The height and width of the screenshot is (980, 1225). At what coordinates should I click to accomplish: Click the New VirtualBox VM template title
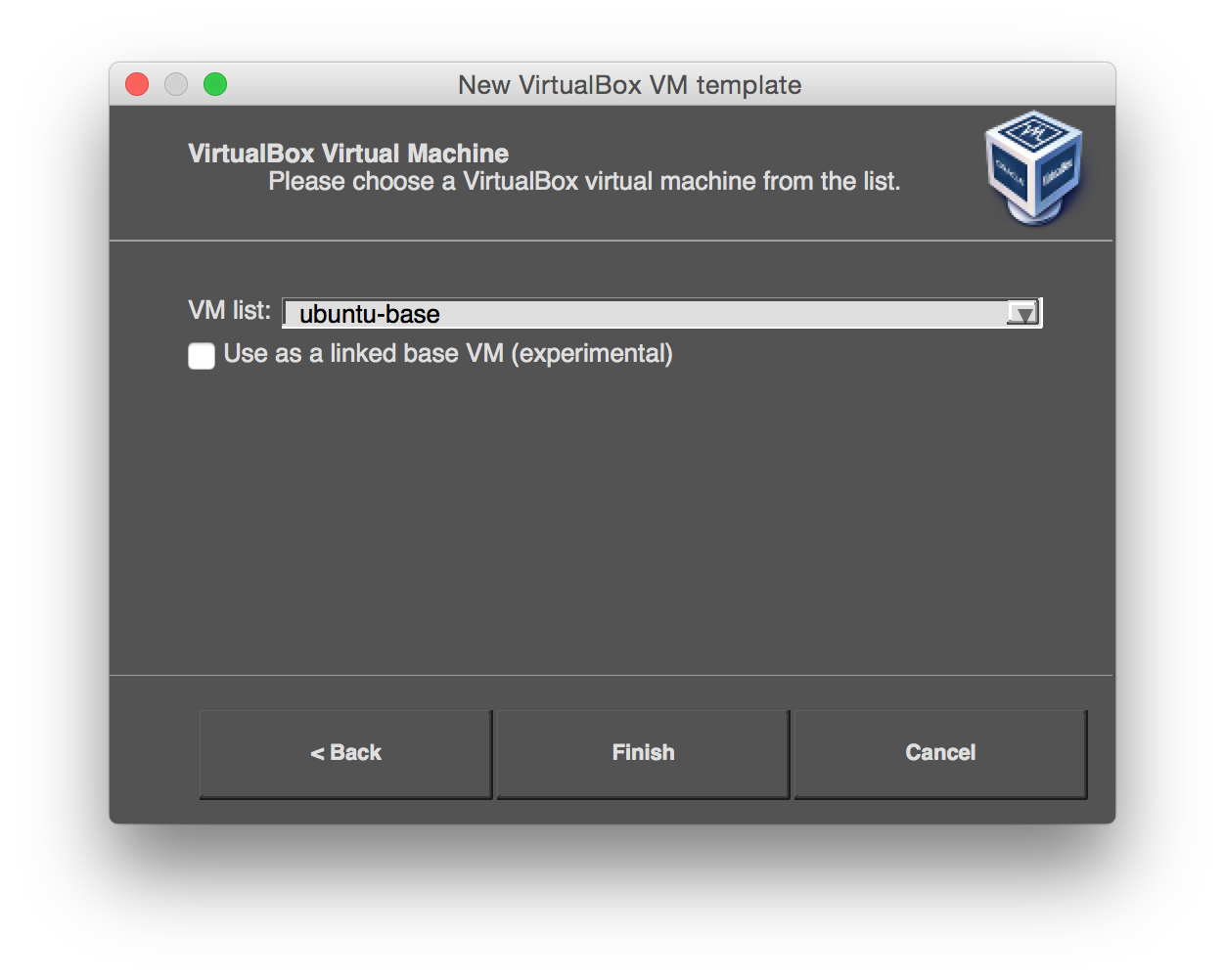coord(629,85)
